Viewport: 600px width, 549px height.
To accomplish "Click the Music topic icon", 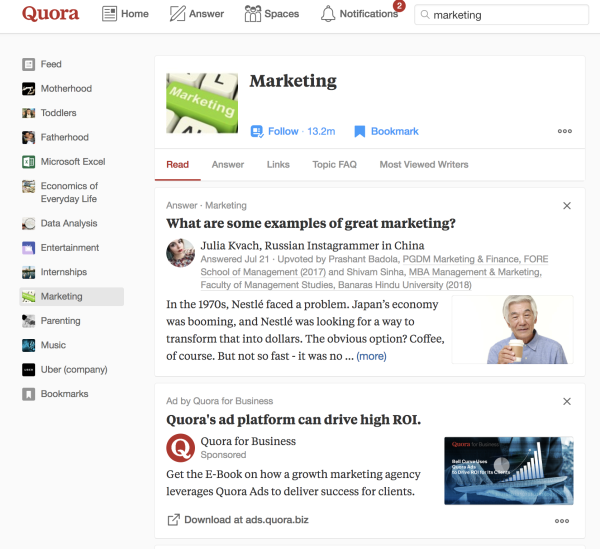I will (28, 345).
